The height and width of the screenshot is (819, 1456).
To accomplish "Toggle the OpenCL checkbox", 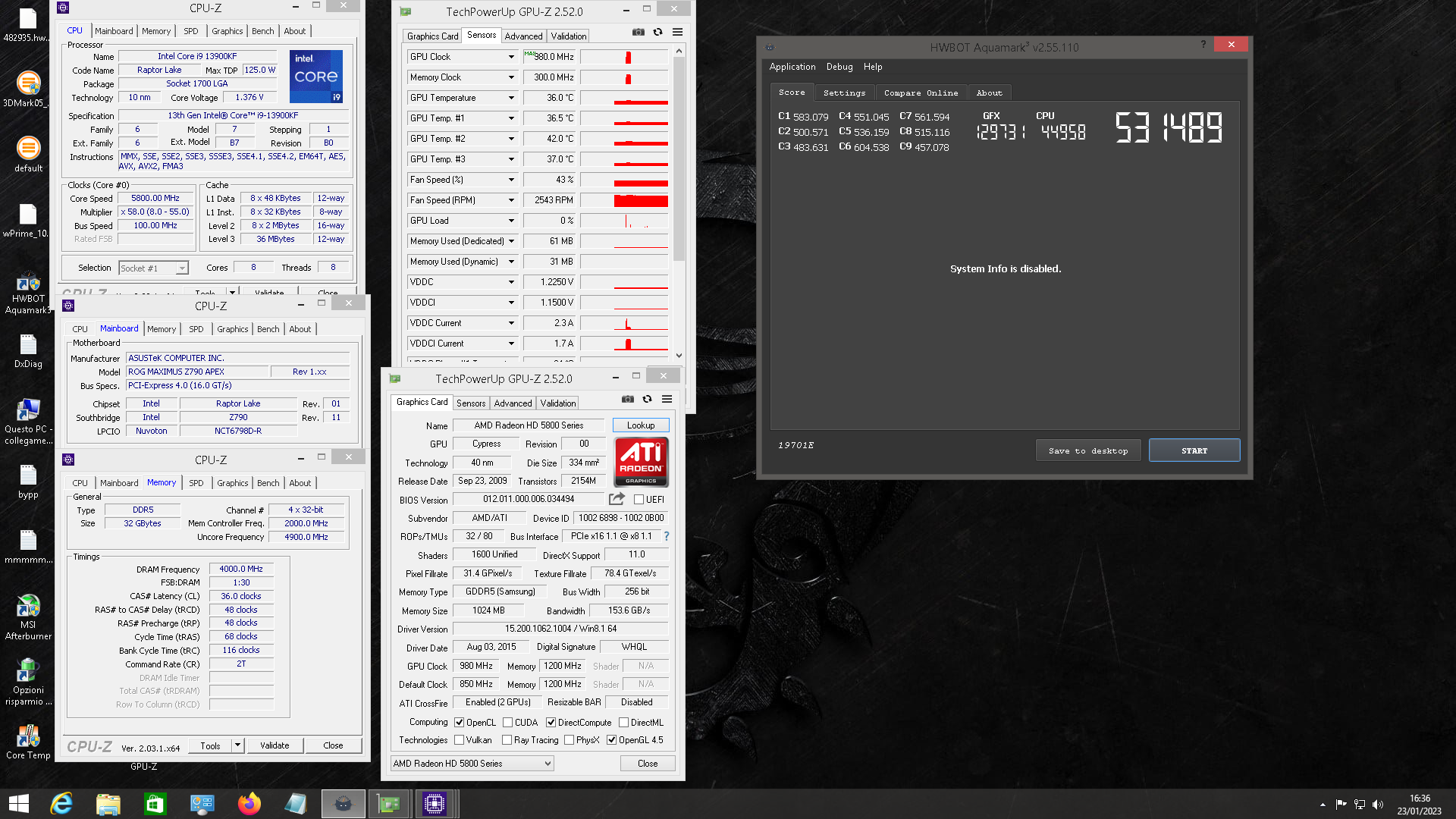I will coord(459,723).
